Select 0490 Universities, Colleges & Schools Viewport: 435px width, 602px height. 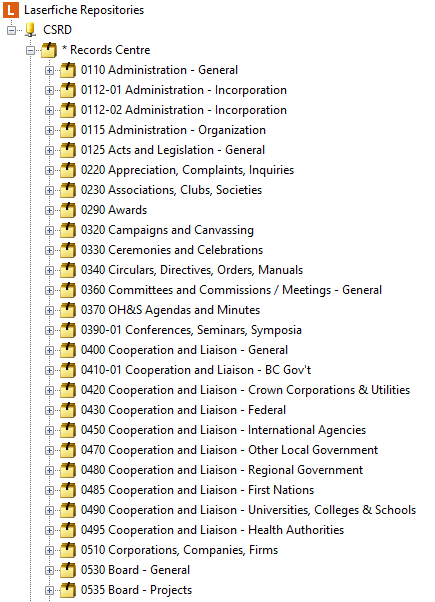click(x=248, y=510)
